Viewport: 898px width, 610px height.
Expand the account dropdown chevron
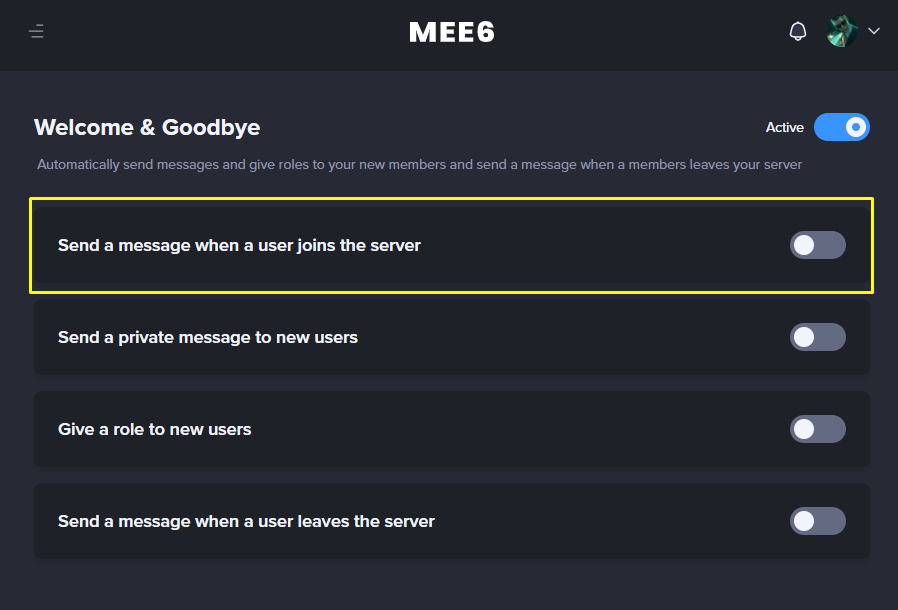[x=873, y=31]
